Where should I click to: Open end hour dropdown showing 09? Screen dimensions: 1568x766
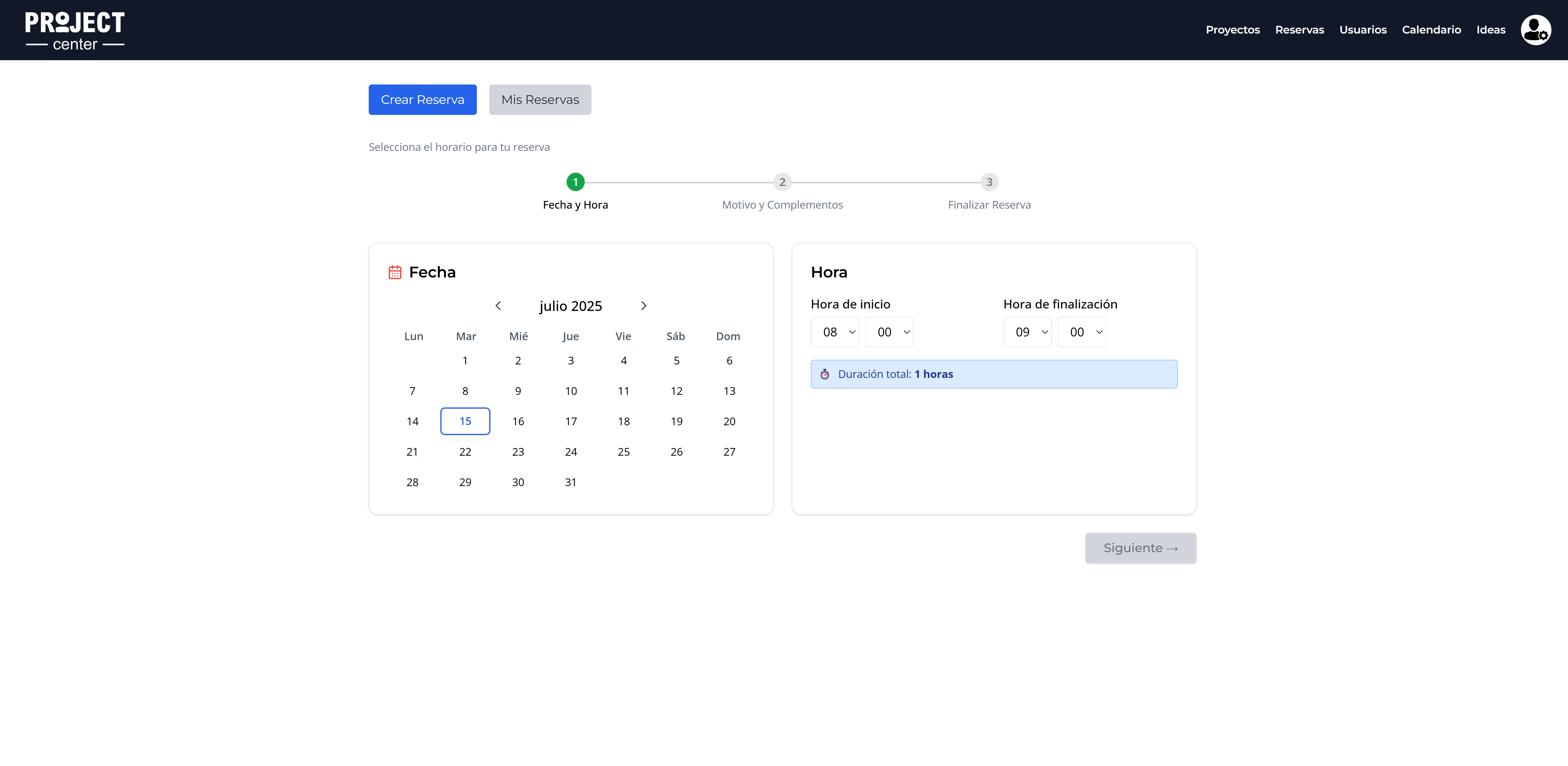point(1028,332)
